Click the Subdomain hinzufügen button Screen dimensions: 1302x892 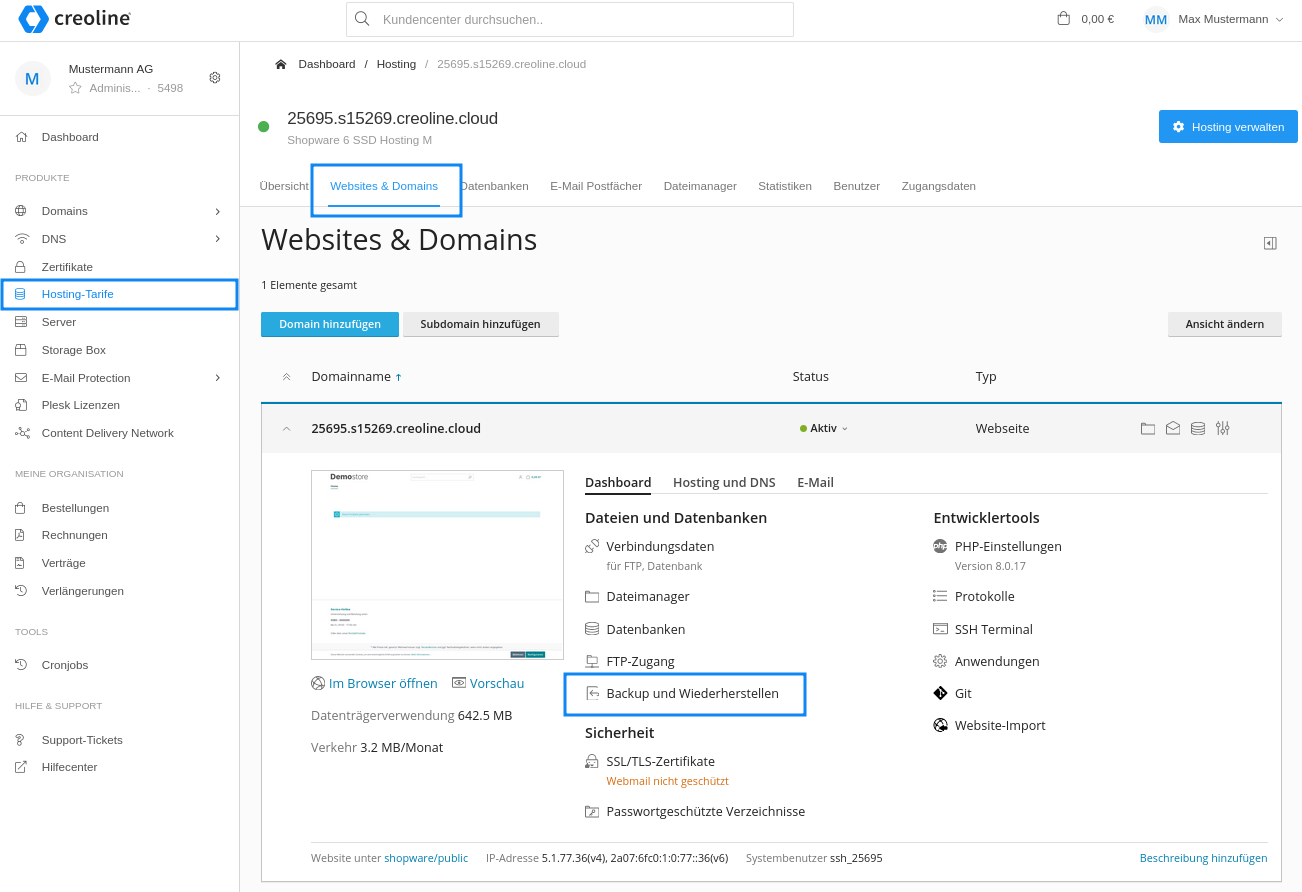coord(480,324)
